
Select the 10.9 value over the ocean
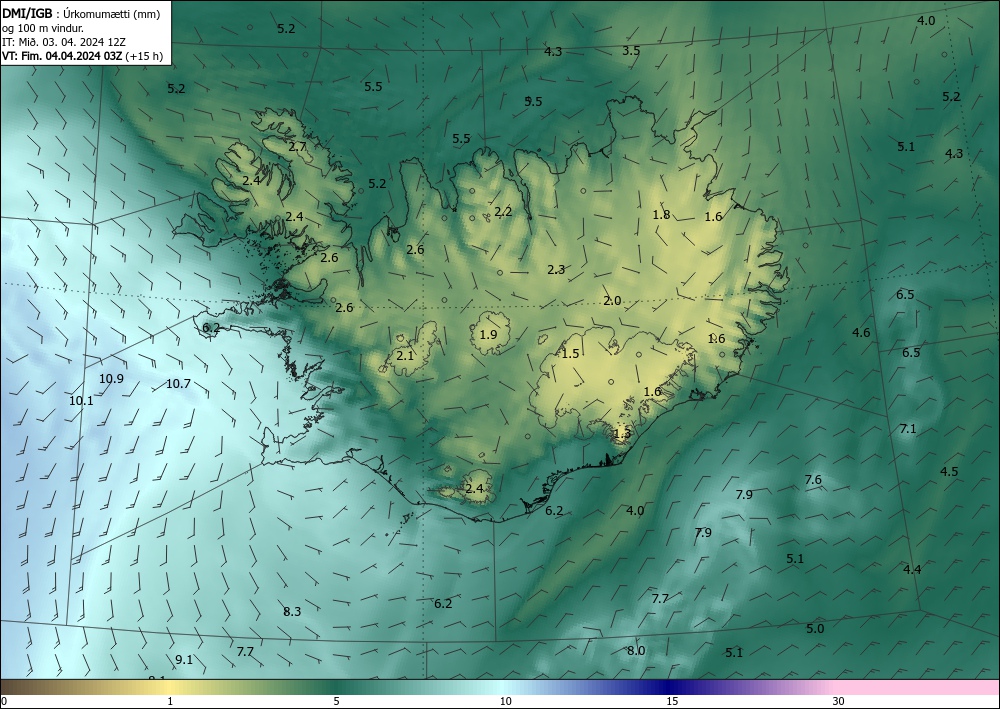[x=111, y=379]
